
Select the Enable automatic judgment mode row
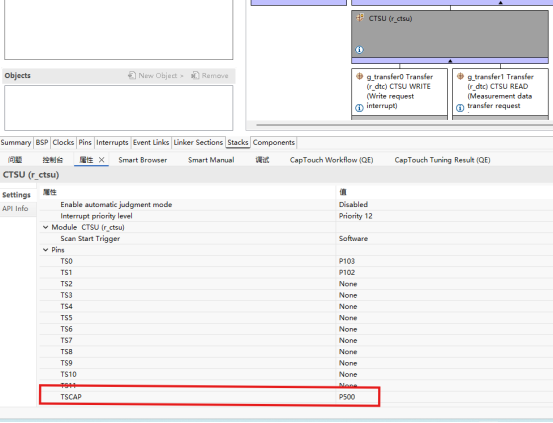pos(296,205)
